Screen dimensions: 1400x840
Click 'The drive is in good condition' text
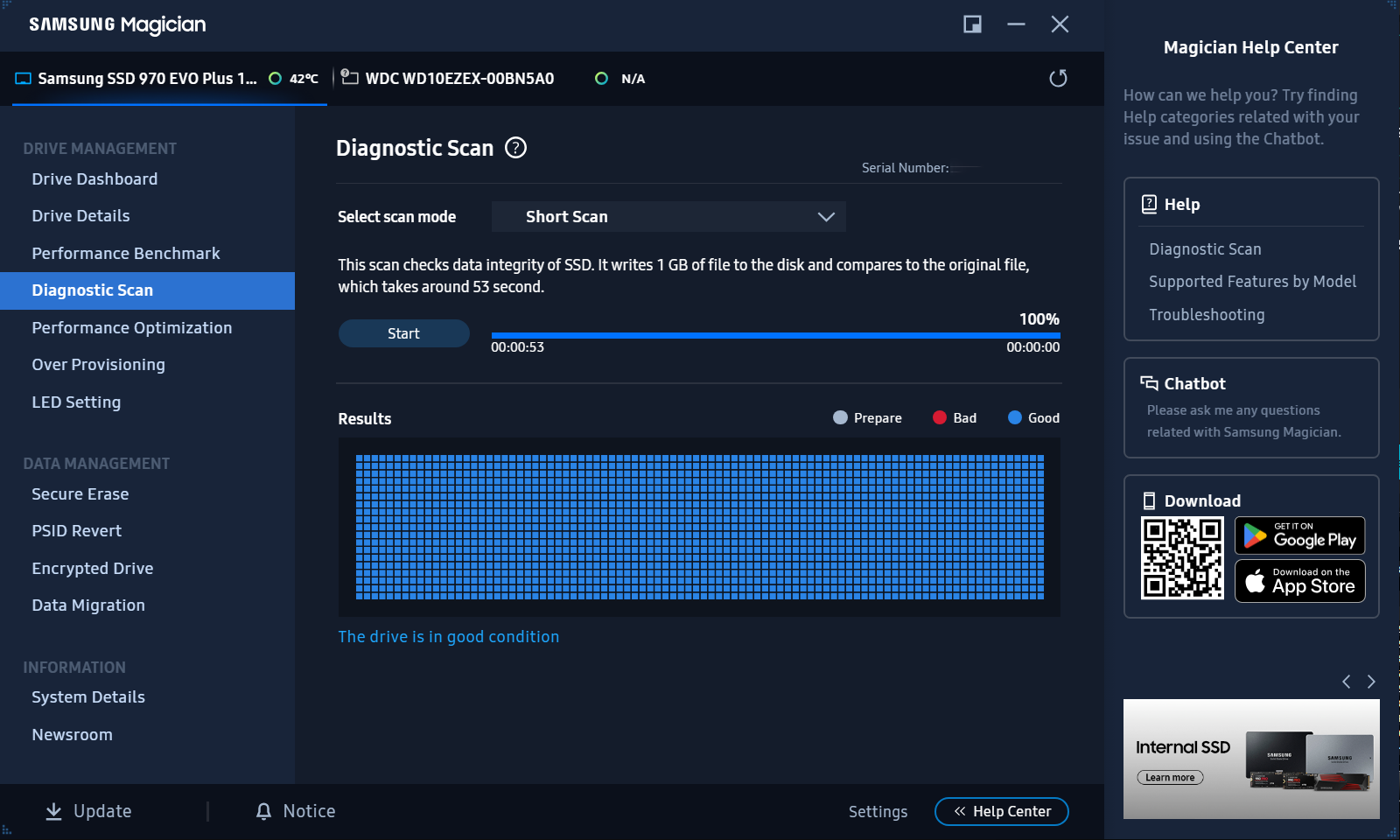(x=448, y=637)
